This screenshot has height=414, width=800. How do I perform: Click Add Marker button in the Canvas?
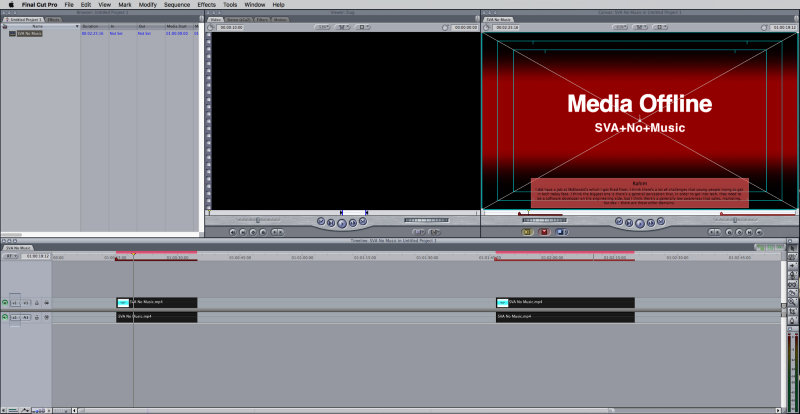coord(729,232)
